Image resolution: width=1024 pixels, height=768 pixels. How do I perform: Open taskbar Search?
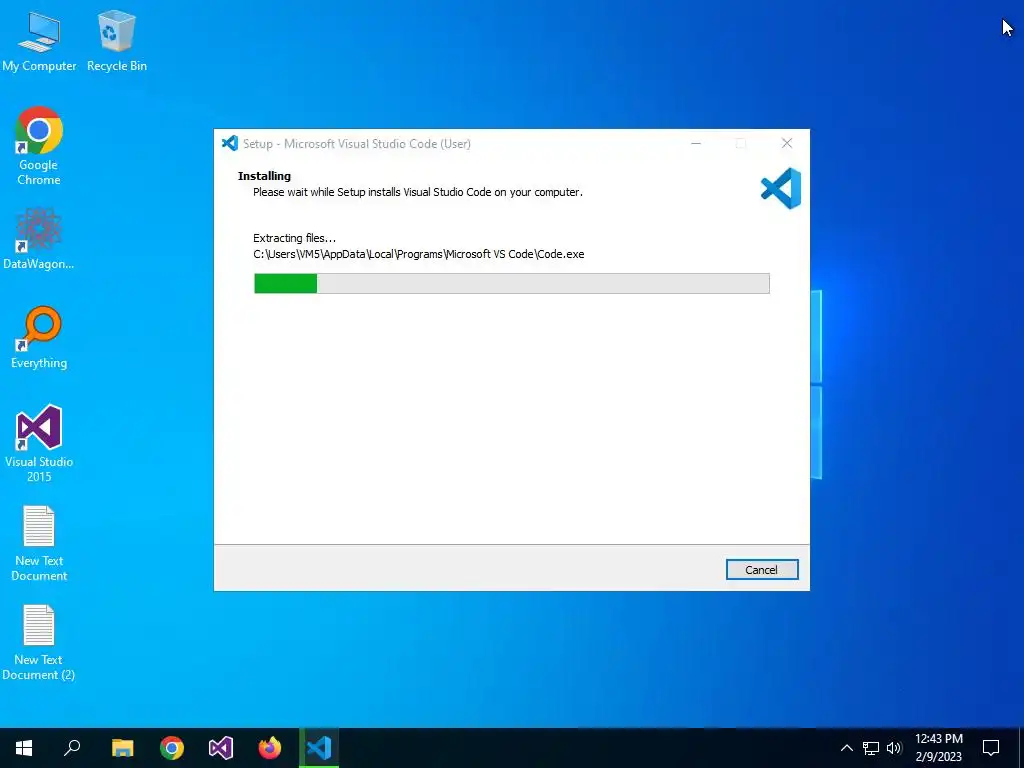pyautogui.click(x=72, y=748)
